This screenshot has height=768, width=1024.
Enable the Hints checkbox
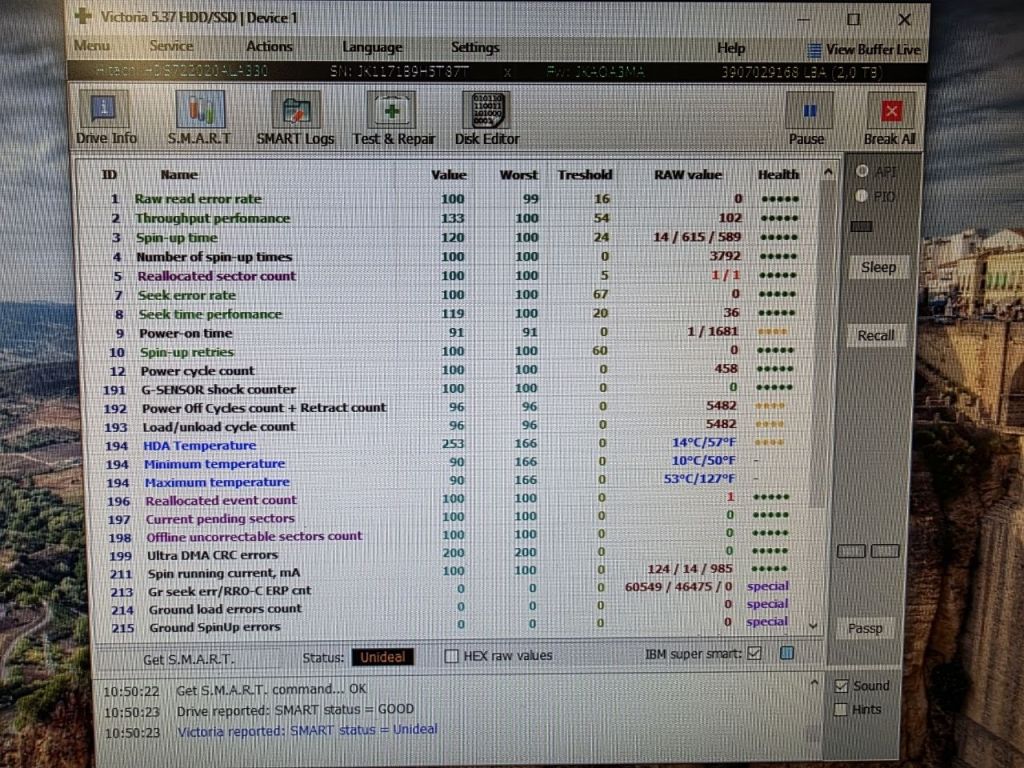(x=840, y=709)
